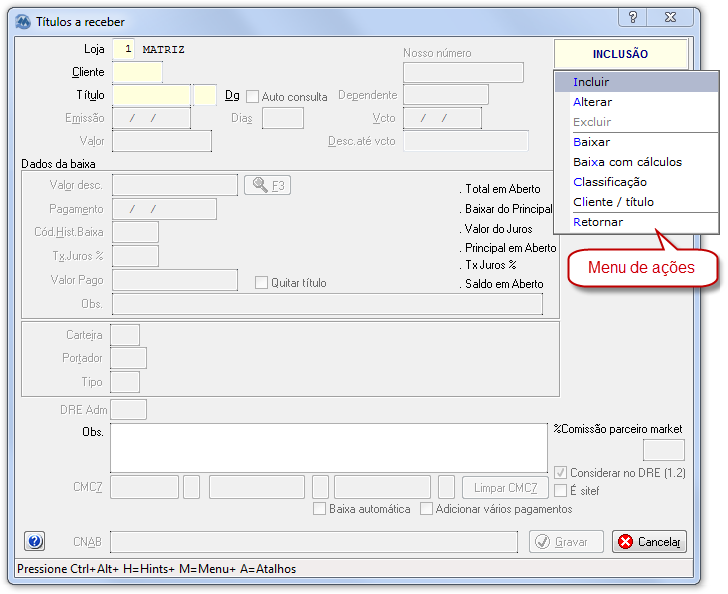Focus the Loja number field
The height and width of the screenshot is (594, 728).
coord(124,49)
